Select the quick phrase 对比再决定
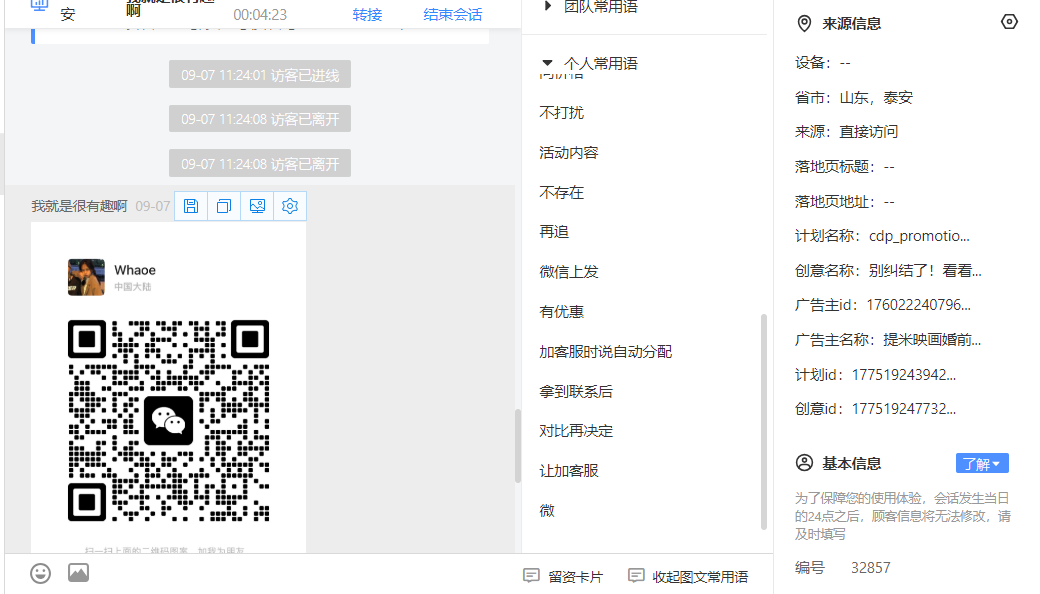This screenshot has height=594, width=1040. point(576,431)
